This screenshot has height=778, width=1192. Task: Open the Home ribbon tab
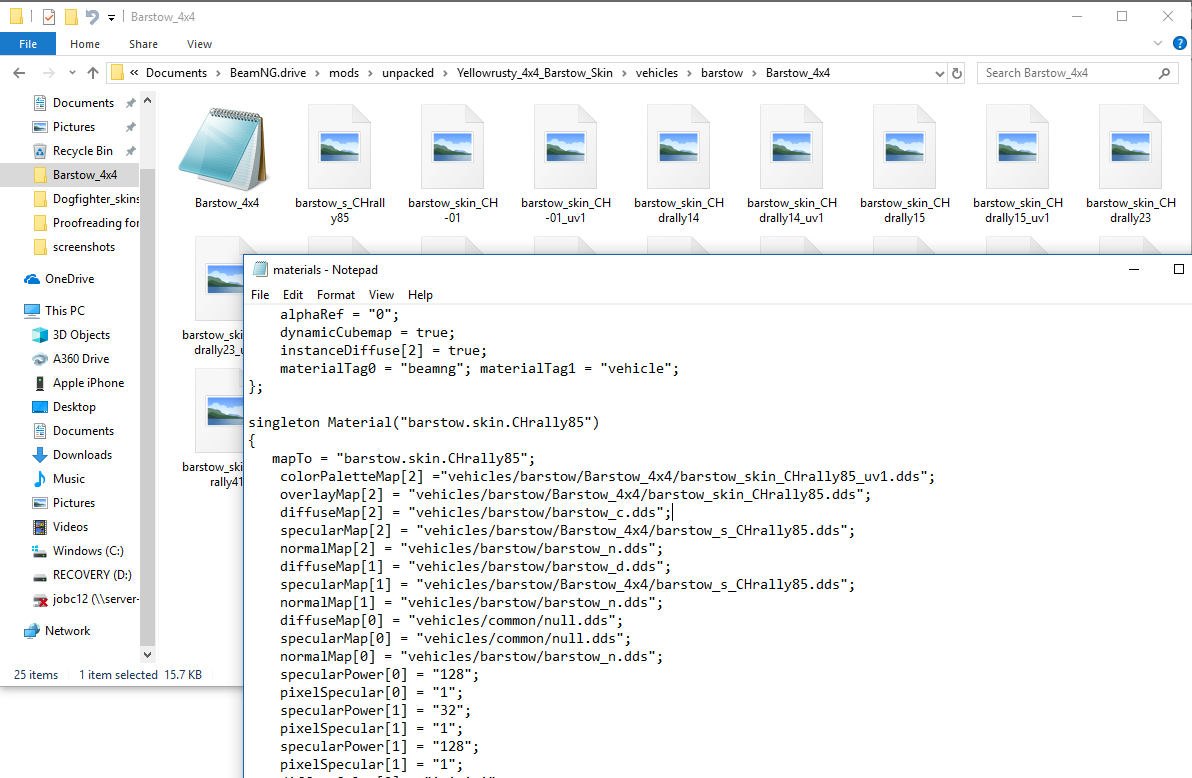coord(84,44)
